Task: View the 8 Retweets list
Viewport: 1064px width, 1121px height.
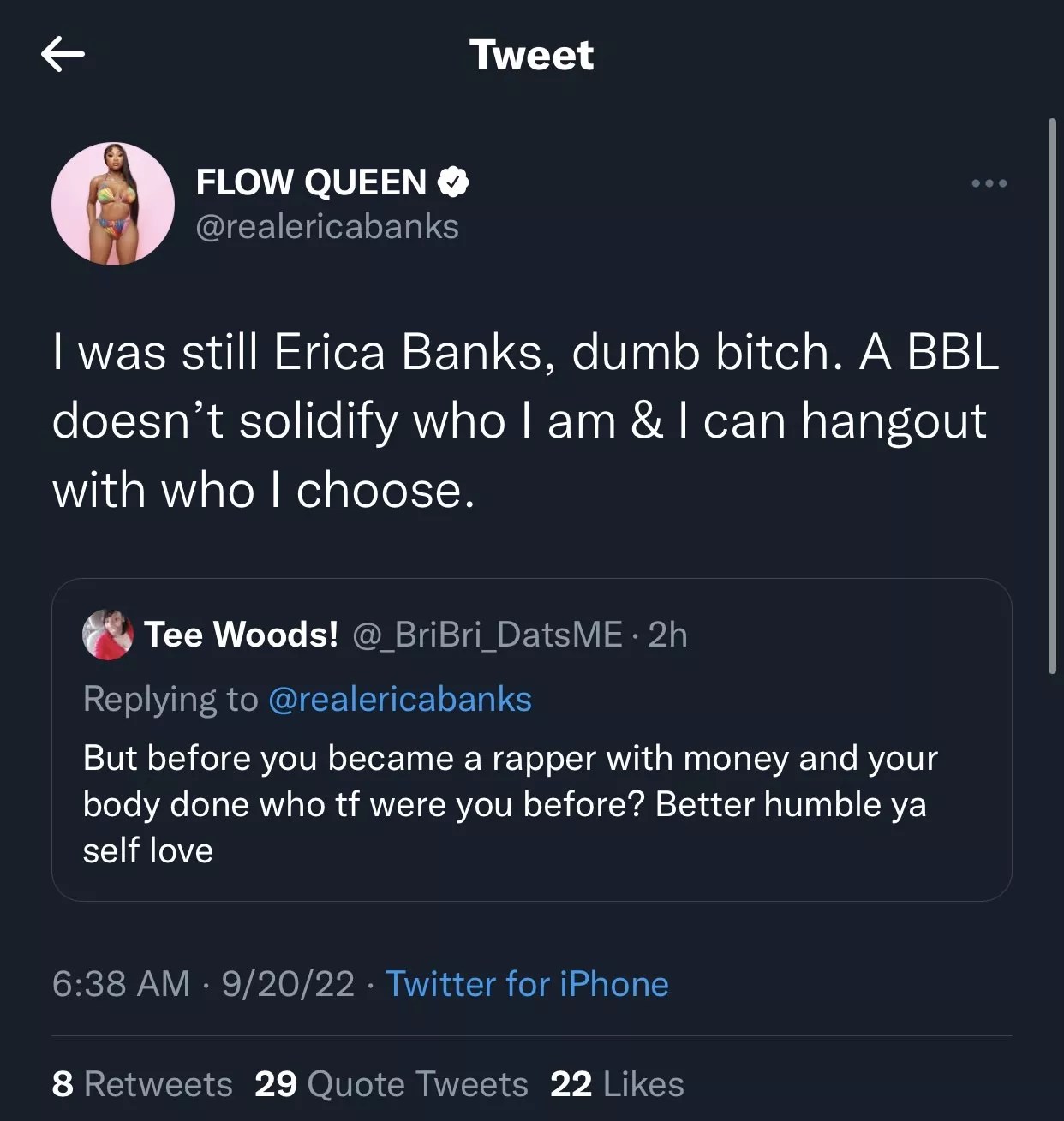Action: click(x=142, y=1084)
